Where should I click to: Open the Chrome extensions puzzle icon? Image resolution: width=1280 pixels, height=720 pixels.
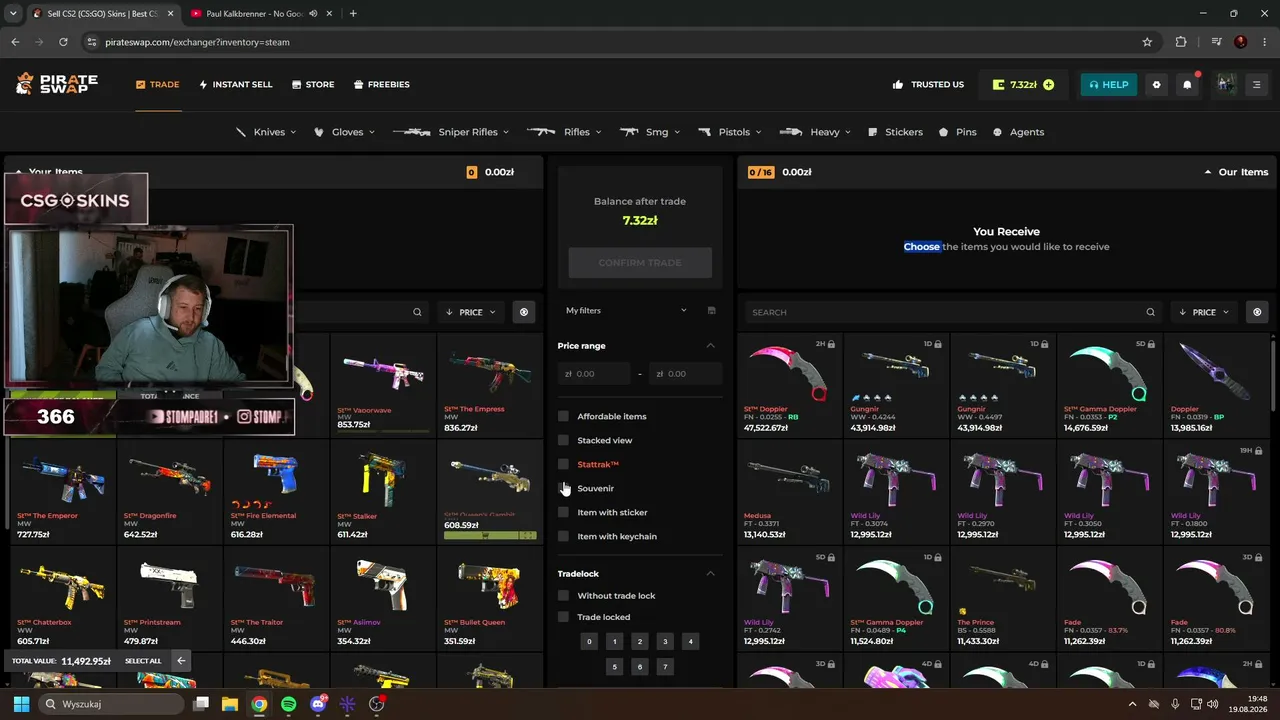pos(1181,42)
